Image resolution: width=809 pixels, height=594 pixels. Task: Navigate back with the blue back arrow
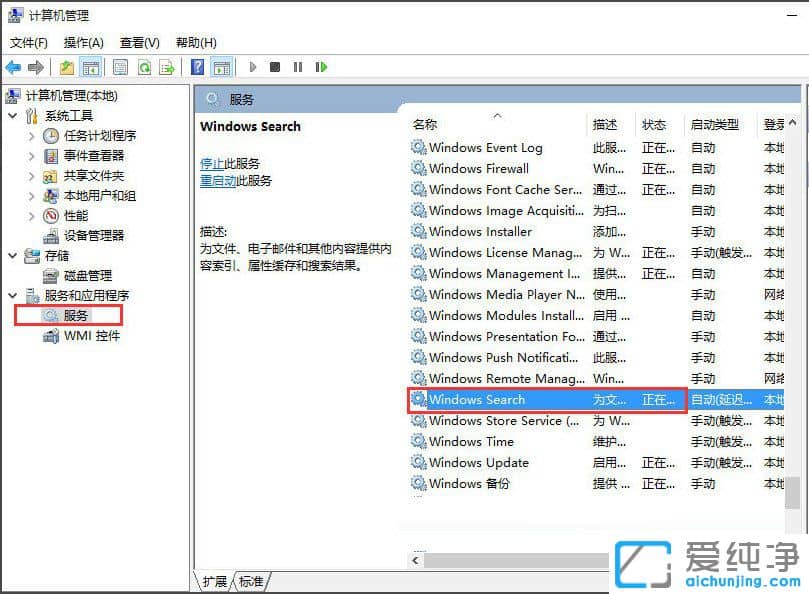(12, 67)
